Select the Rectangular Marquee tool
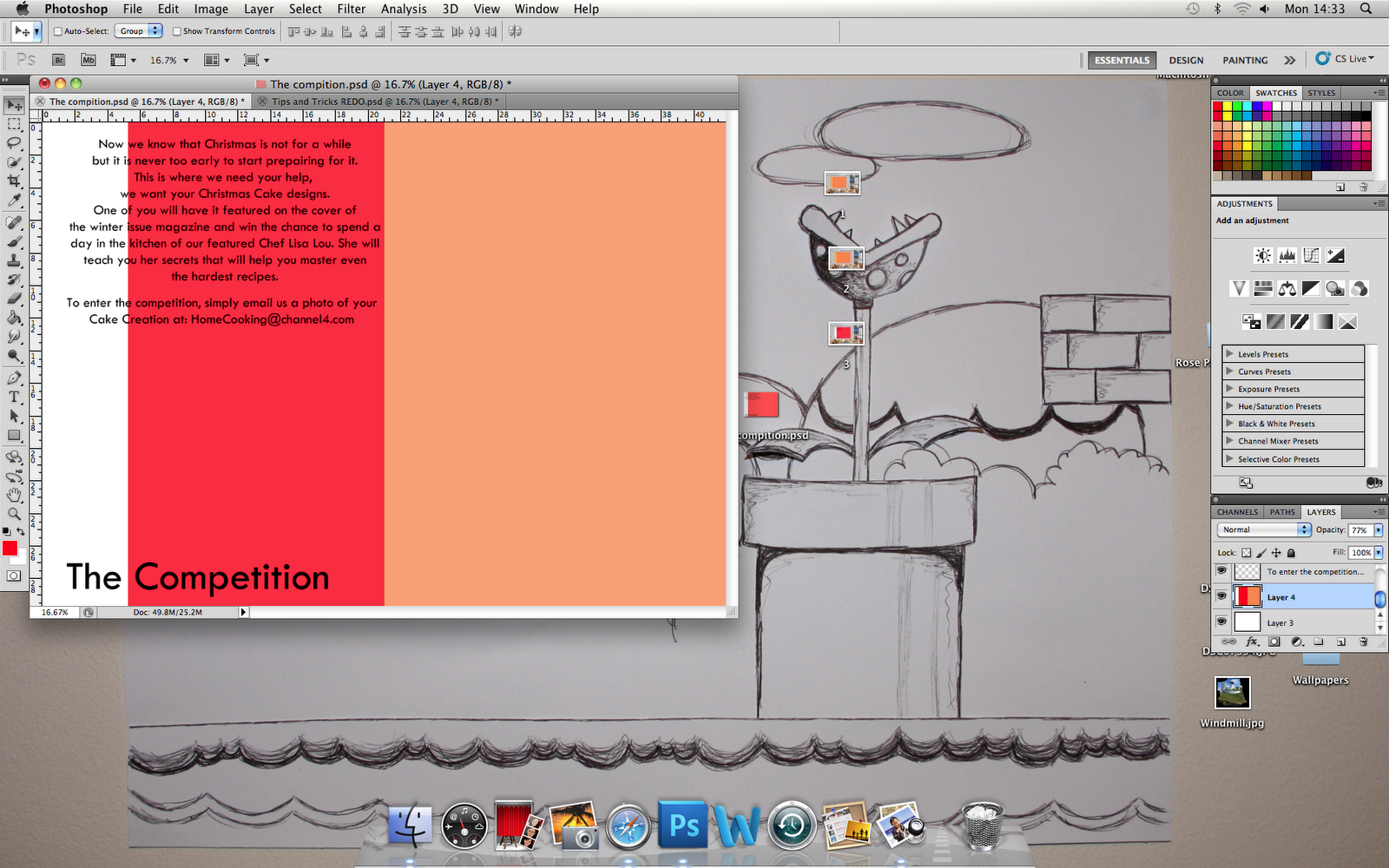Image resolution: width=1389 pixels, height=868 pixels. [x=14, y=124]
